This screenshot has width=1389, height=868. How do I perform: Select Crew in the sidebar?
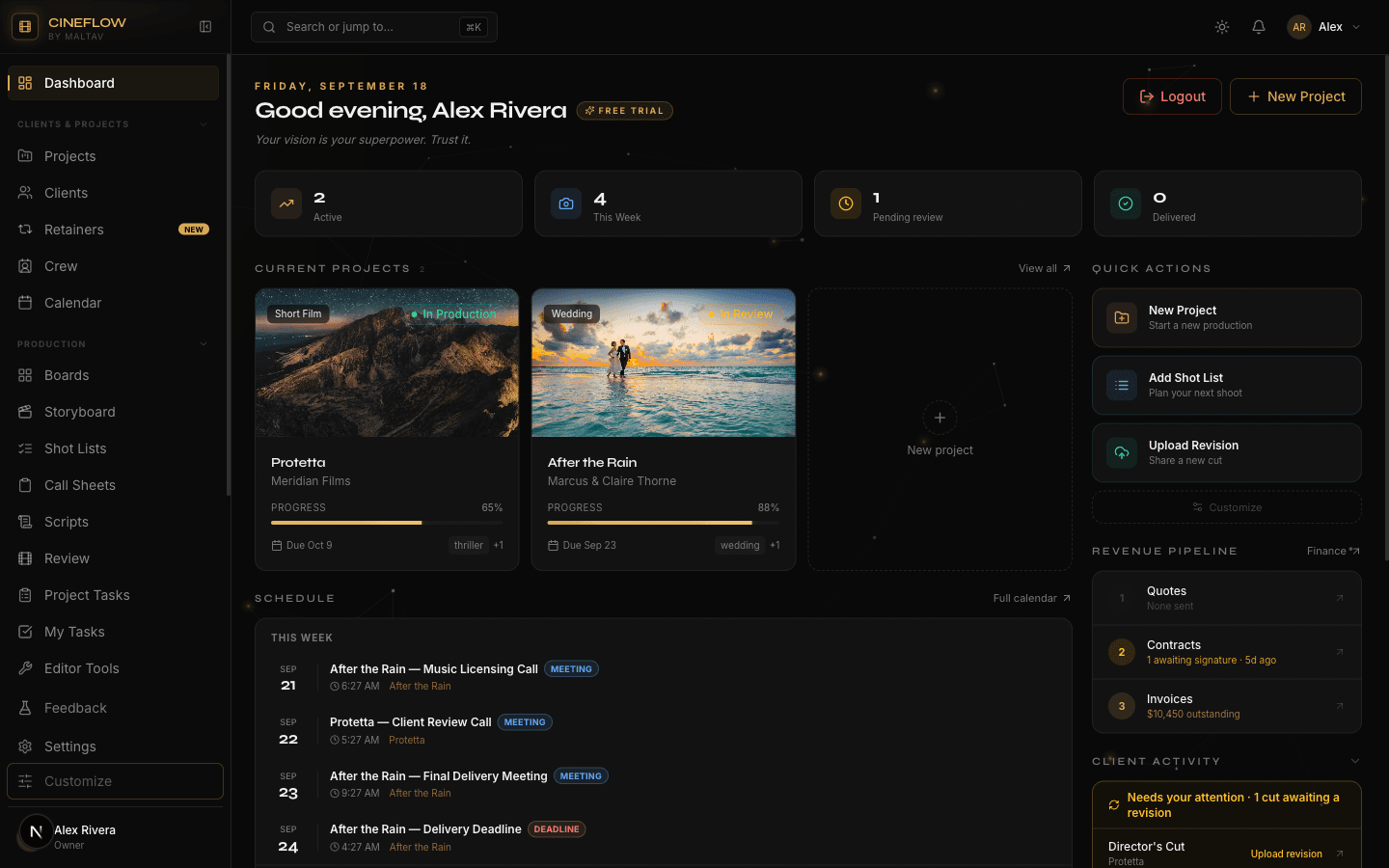tap(114, 266)
